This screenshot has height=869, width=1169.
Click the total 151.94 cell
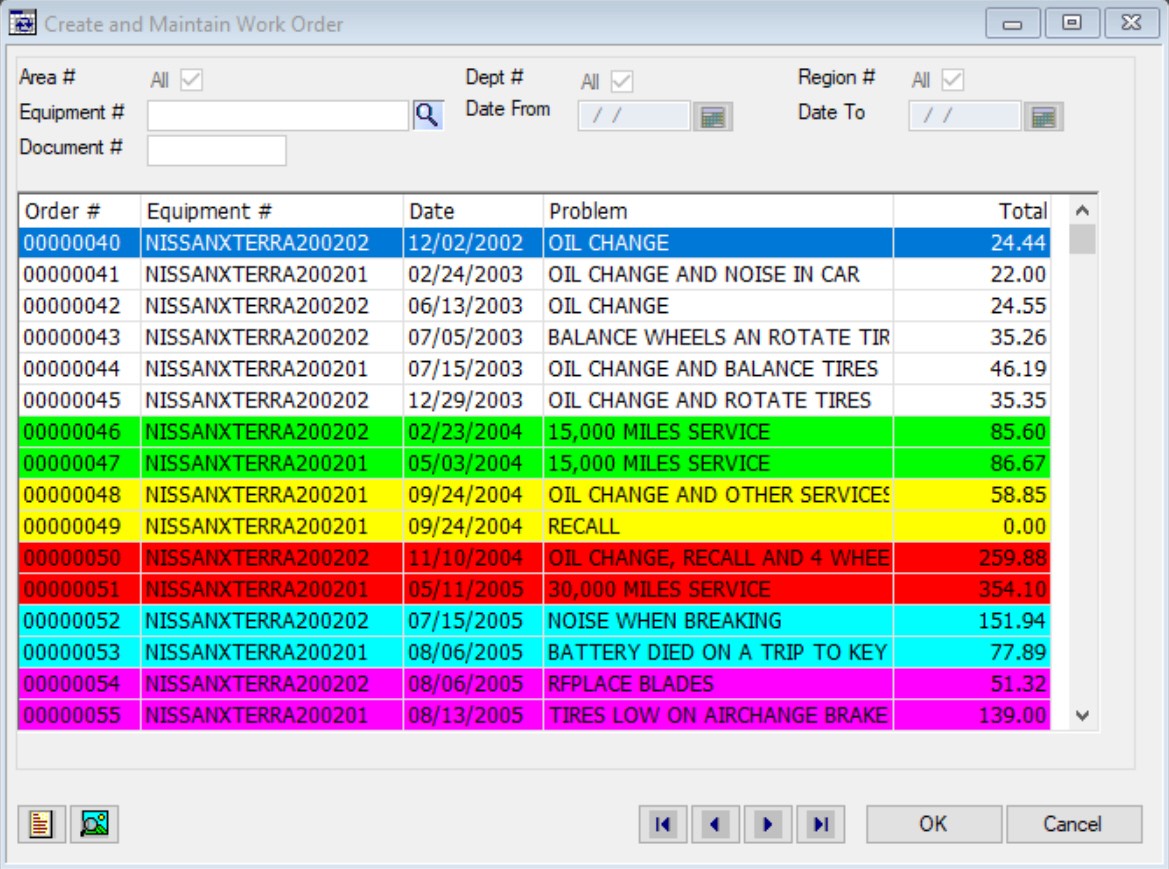point(972,621)
